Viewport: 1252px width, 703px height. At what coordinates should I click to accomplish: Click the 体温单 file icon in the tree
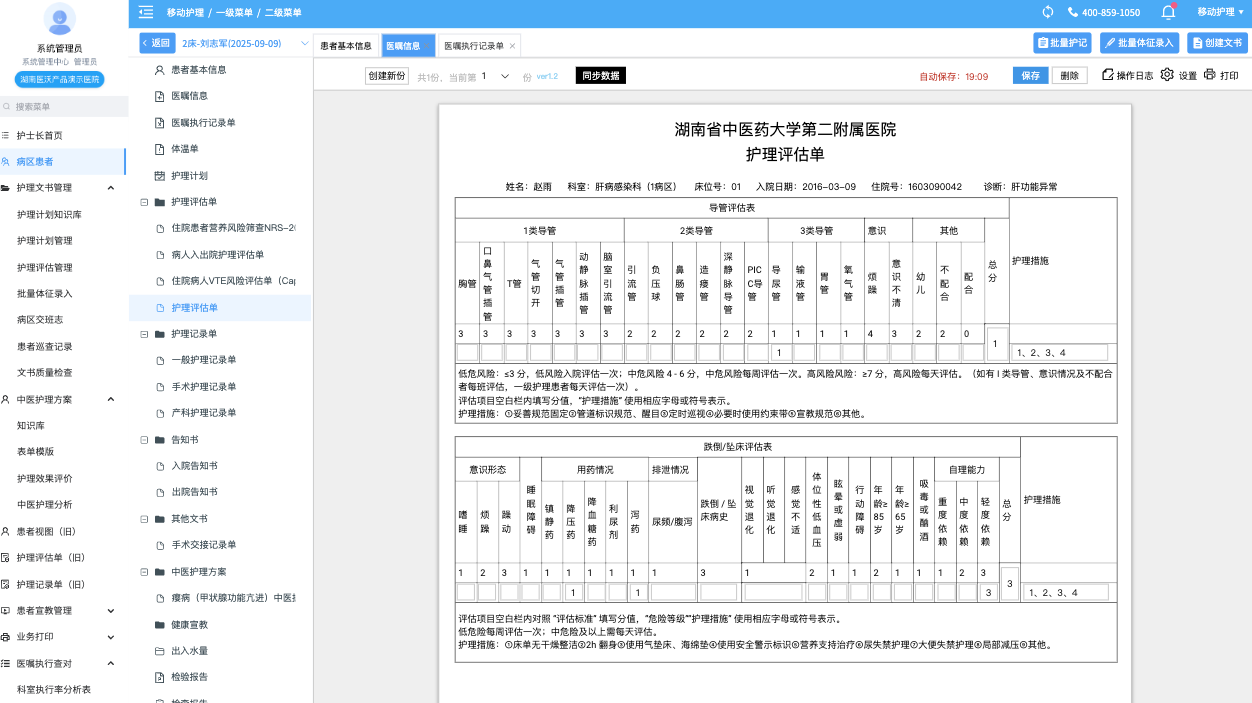coord(159,149)
